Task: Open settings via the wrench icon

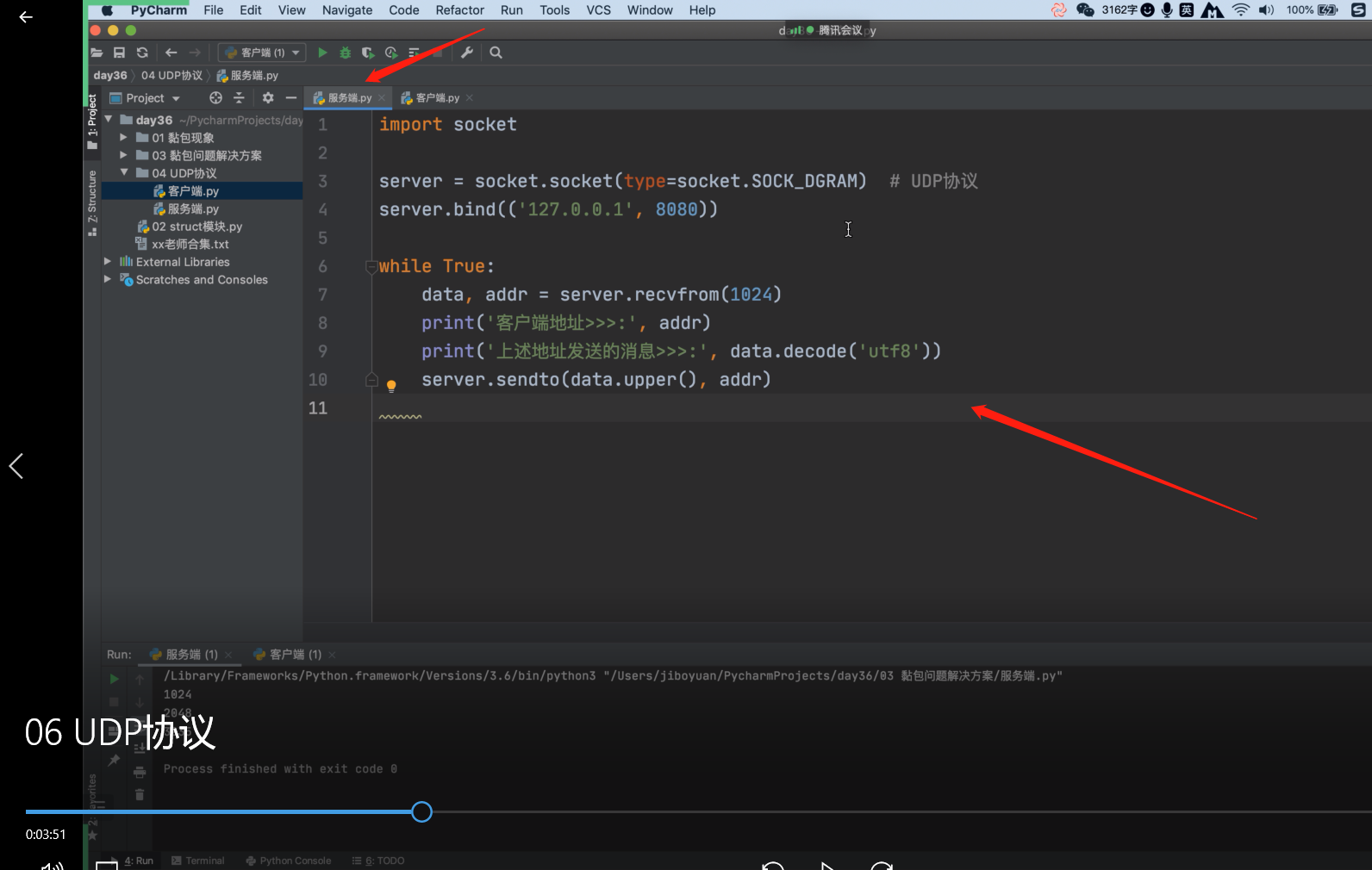Action: 467,53
